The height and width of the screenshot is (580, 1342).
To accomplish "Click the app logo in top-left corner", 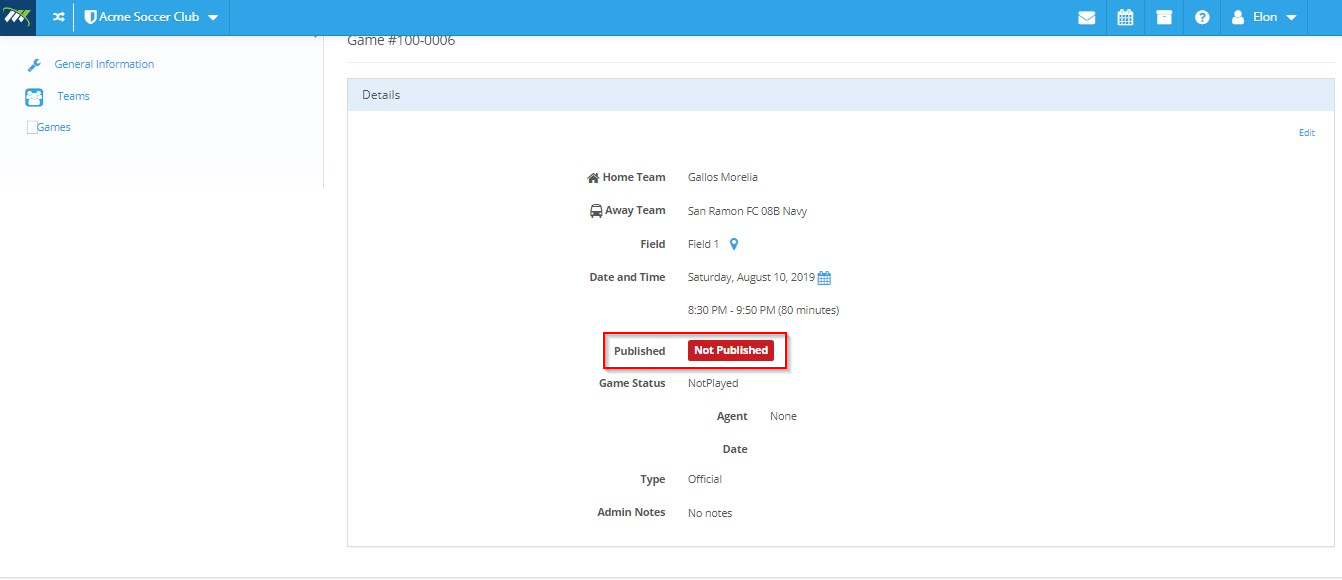I will pos(18,17).
